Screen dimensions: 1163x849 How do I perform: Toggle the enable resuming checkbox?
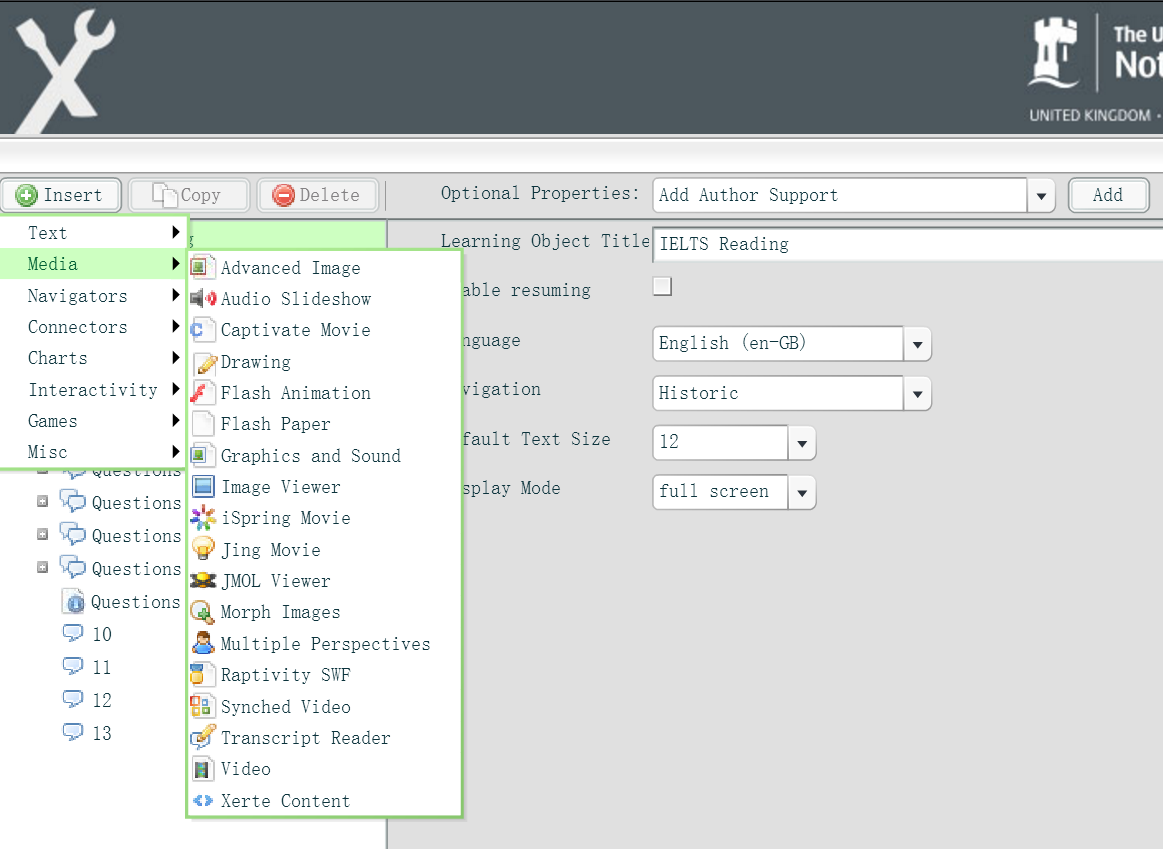click(662, 286)
